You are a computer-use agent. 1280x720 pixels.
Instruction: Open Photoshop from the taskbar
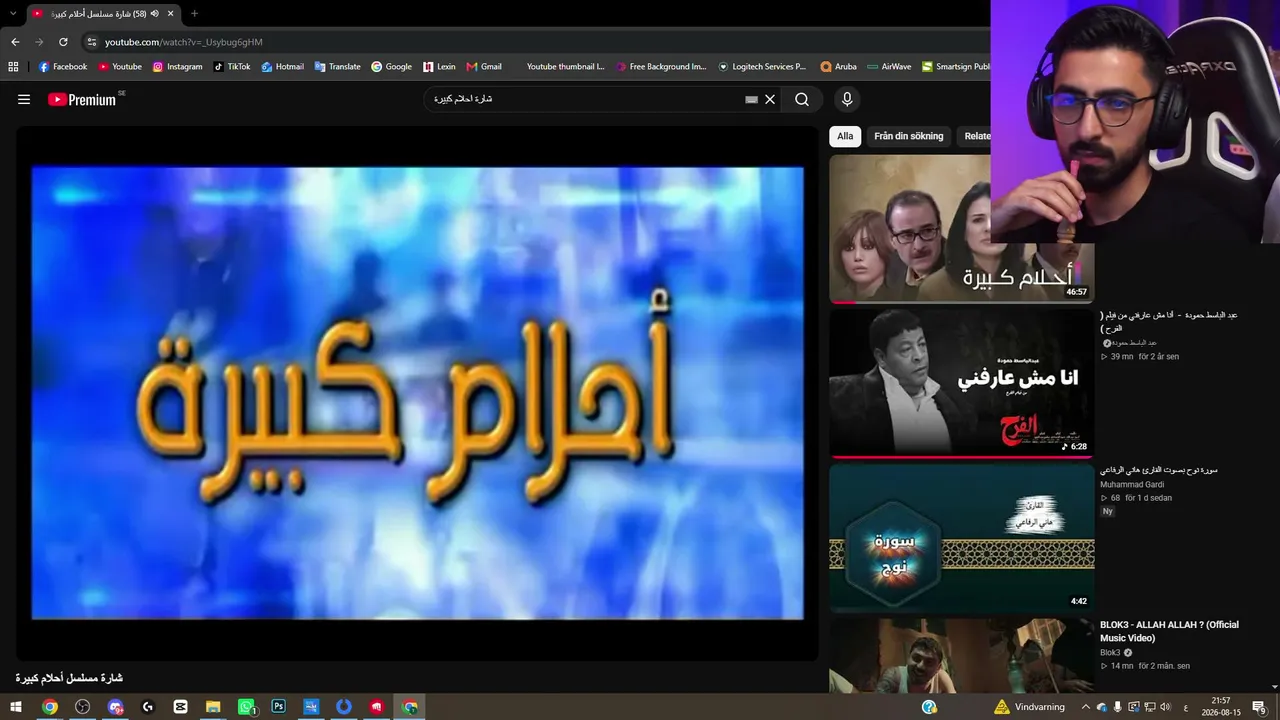click(x=279, y=707)
